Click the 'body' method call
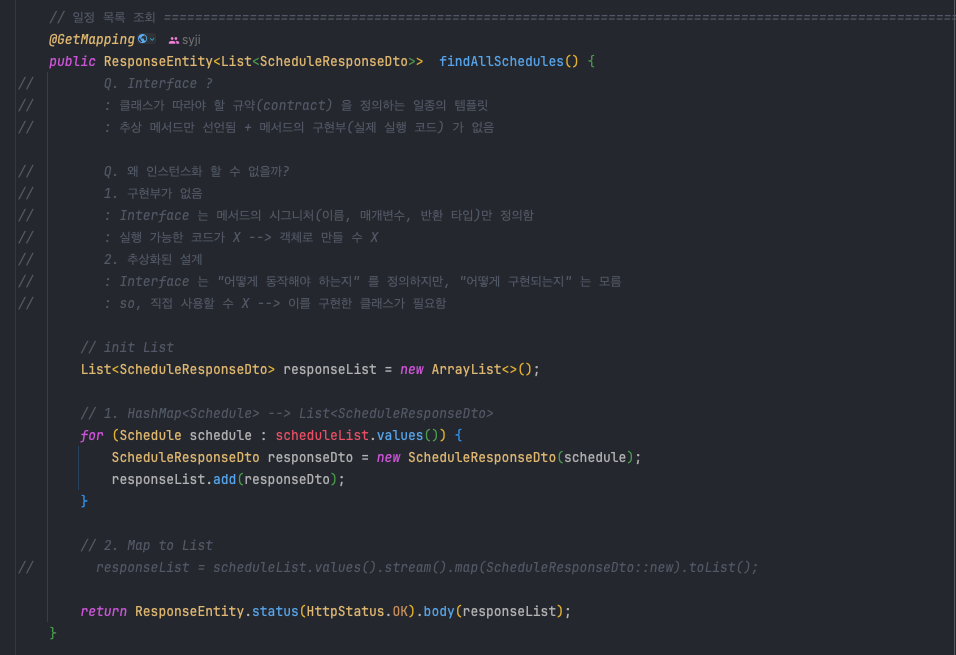Viewport: 956px width, 655px height. coord(439,611)
